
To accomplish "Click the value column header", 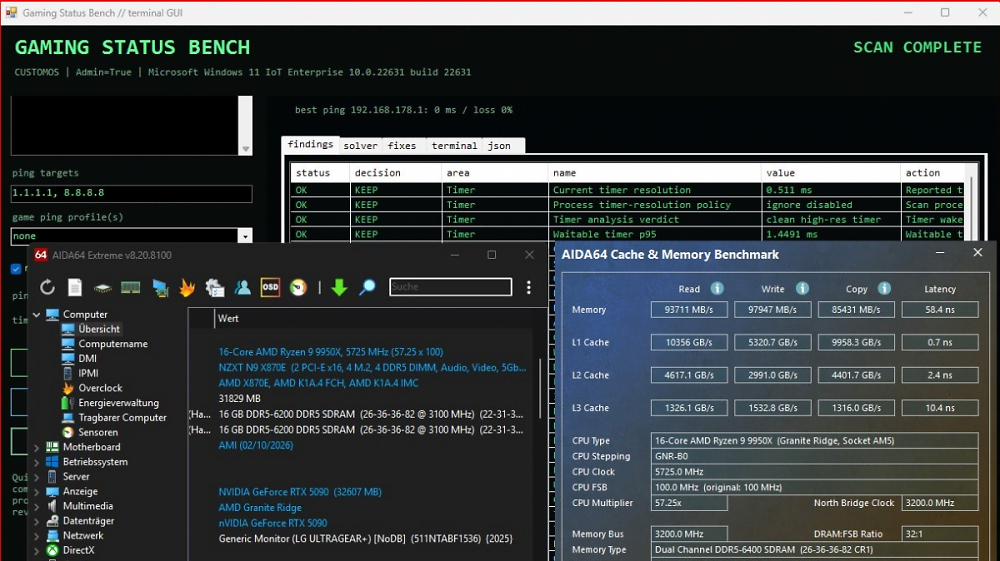I will (x=830, y=173).
